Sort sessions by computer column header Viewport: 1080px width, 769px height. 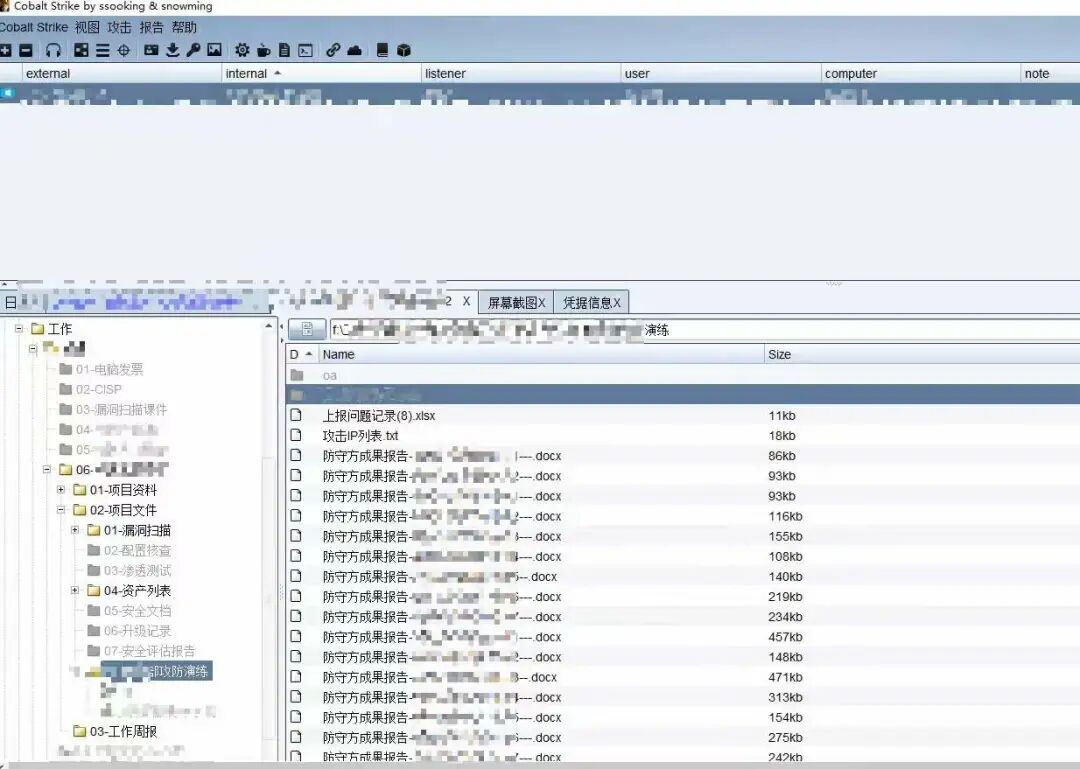pyautogui.click(x=921, y=74)
